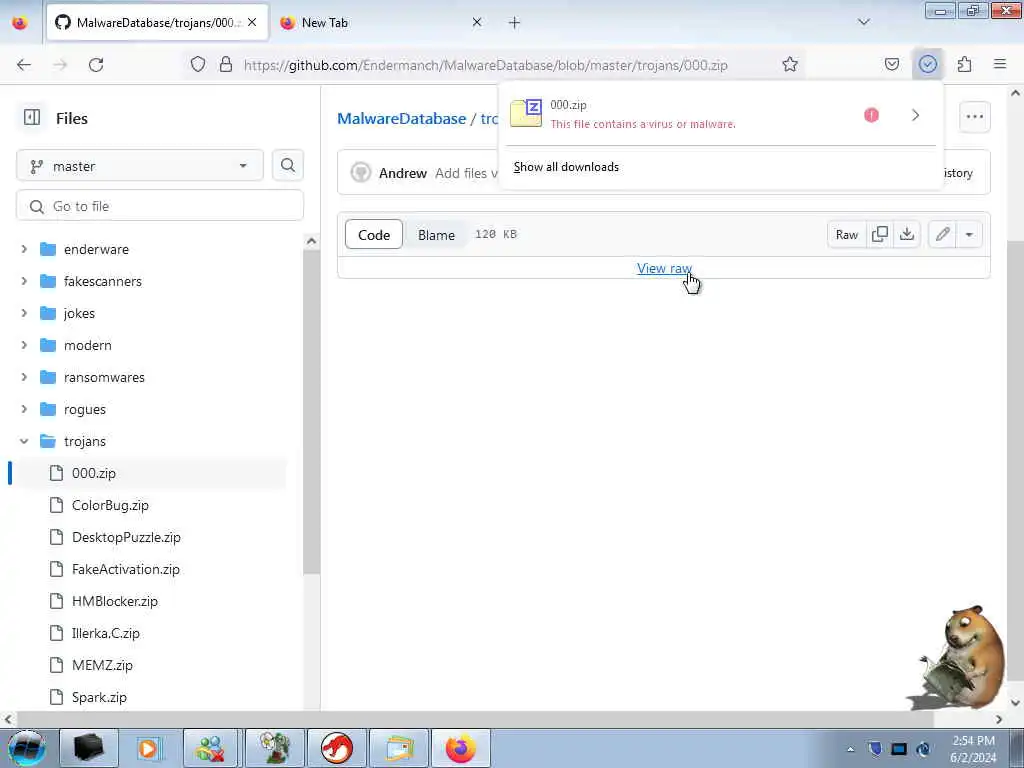Screen dimensions: 1024x768
Task: Switch to the Code view tab
Action: click(x=374, y=235)
